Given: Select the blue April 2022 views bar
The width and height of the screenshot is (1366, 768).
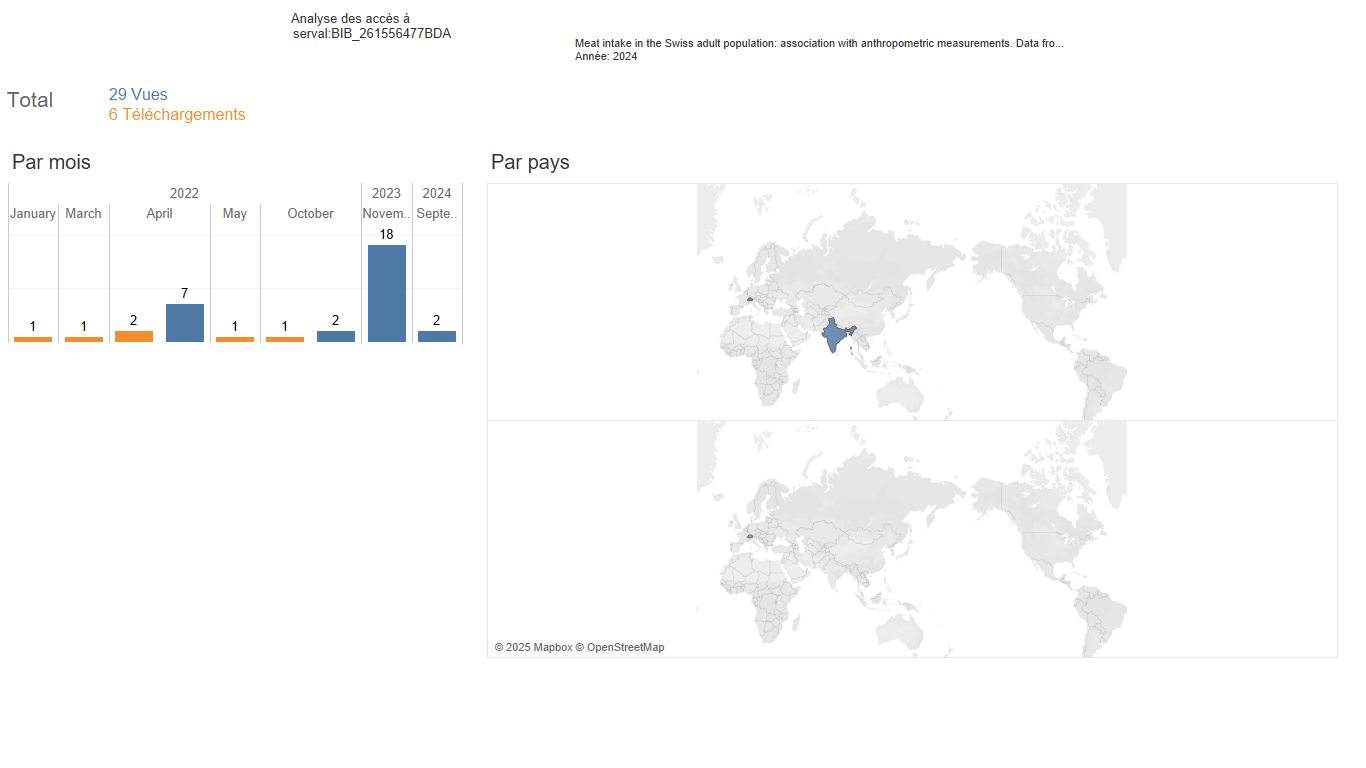Looking at the screenshot, I should coord(184,323).
